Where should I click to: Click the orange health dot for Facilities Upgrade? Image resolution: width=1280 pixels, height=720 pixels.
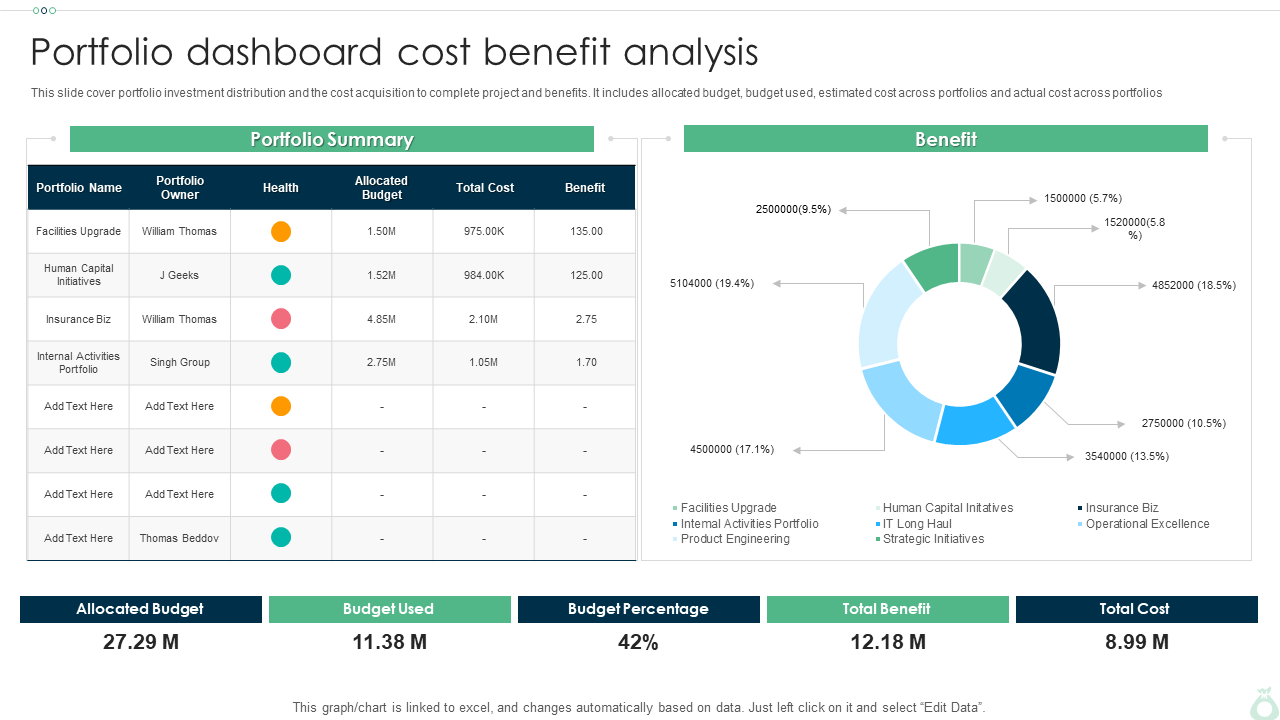coord(281,231)
